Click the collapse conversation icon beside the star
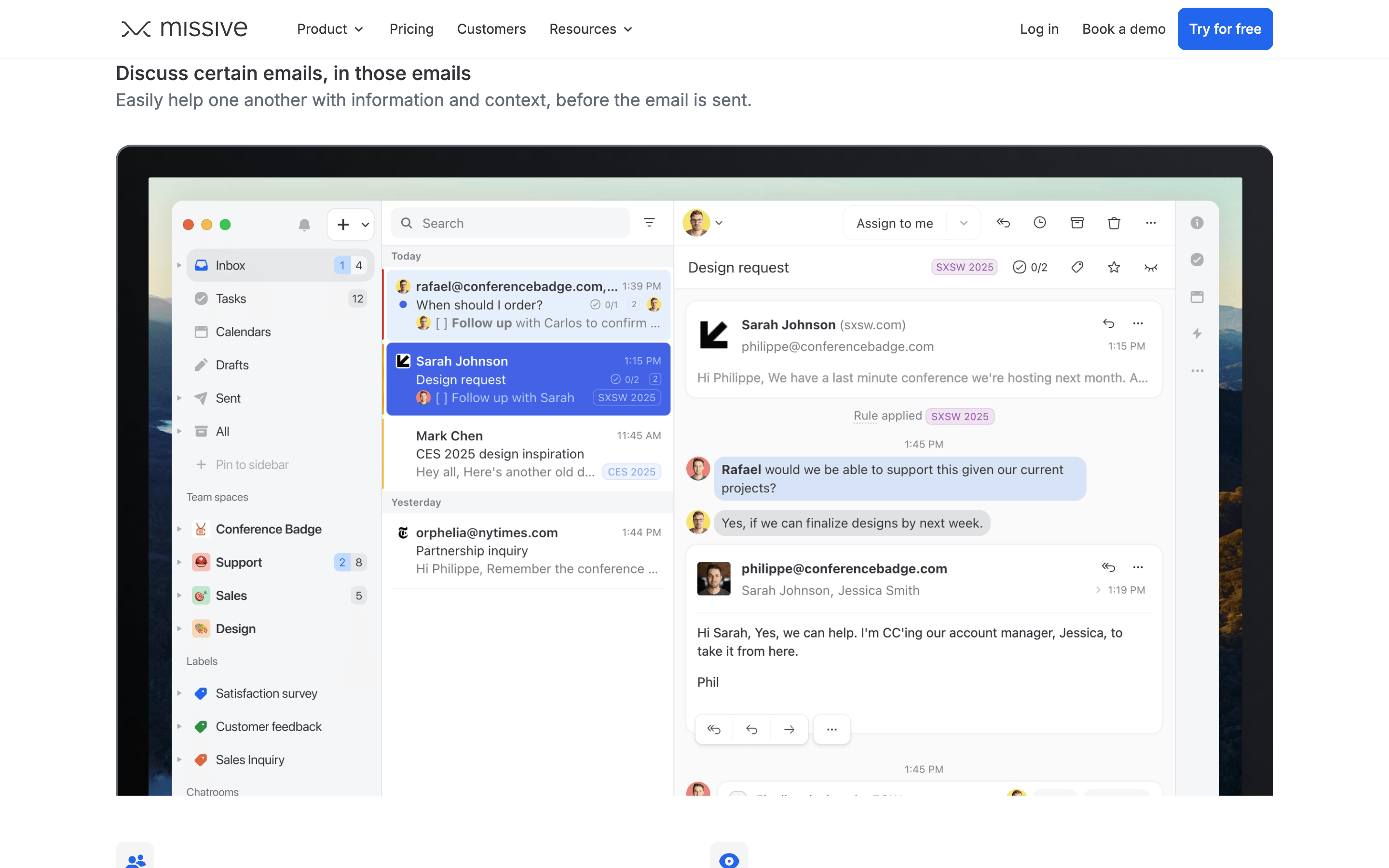The height and width of the screenshot is (868, 1389). (1150, 268)
